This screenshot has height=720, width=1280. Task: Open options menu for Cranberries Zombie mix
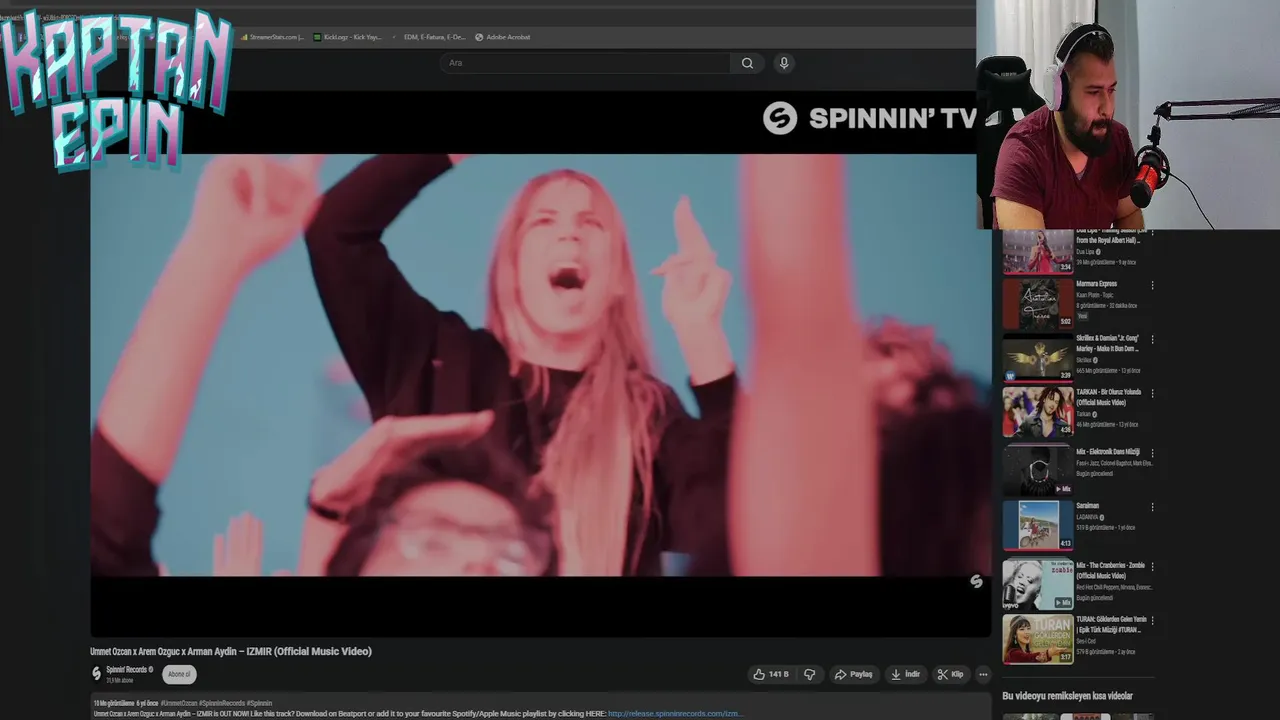tap(1152, 567)
